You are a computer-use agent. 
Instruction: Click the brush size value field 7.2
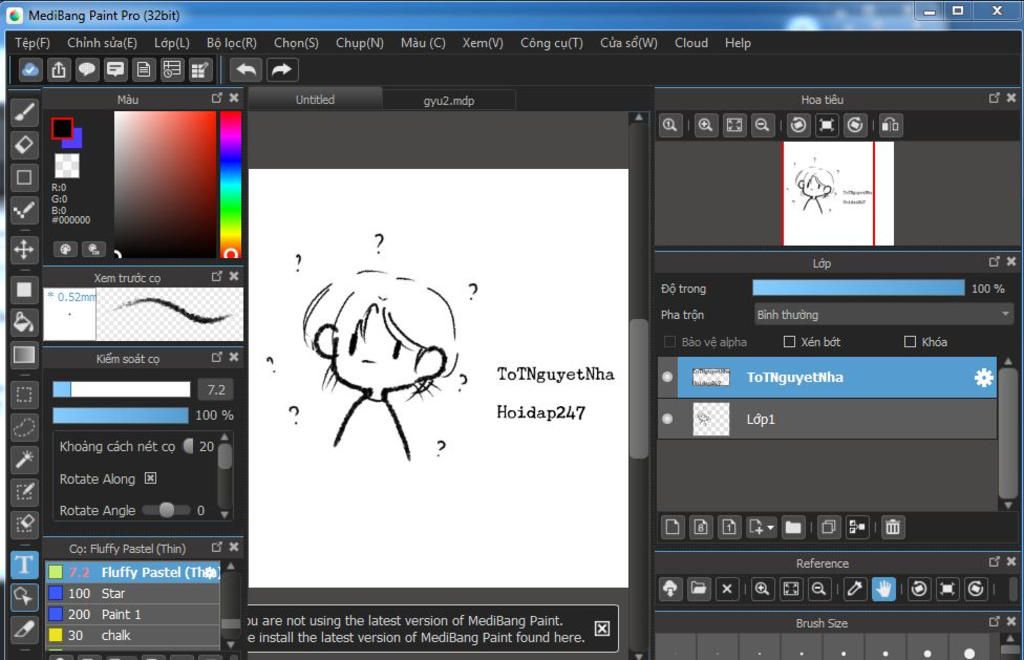click(x=216, y=390)
